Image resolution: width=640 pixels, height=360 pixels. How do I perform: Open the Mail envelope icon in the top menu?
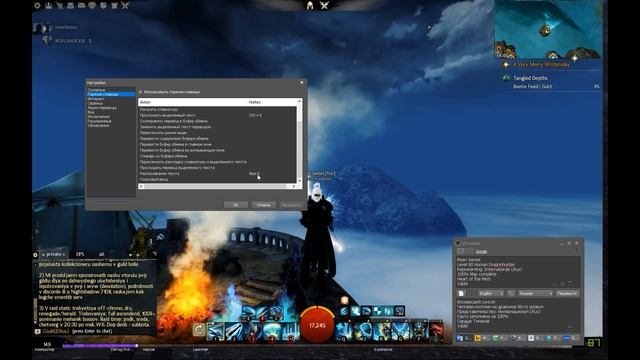tap(82, 5)
